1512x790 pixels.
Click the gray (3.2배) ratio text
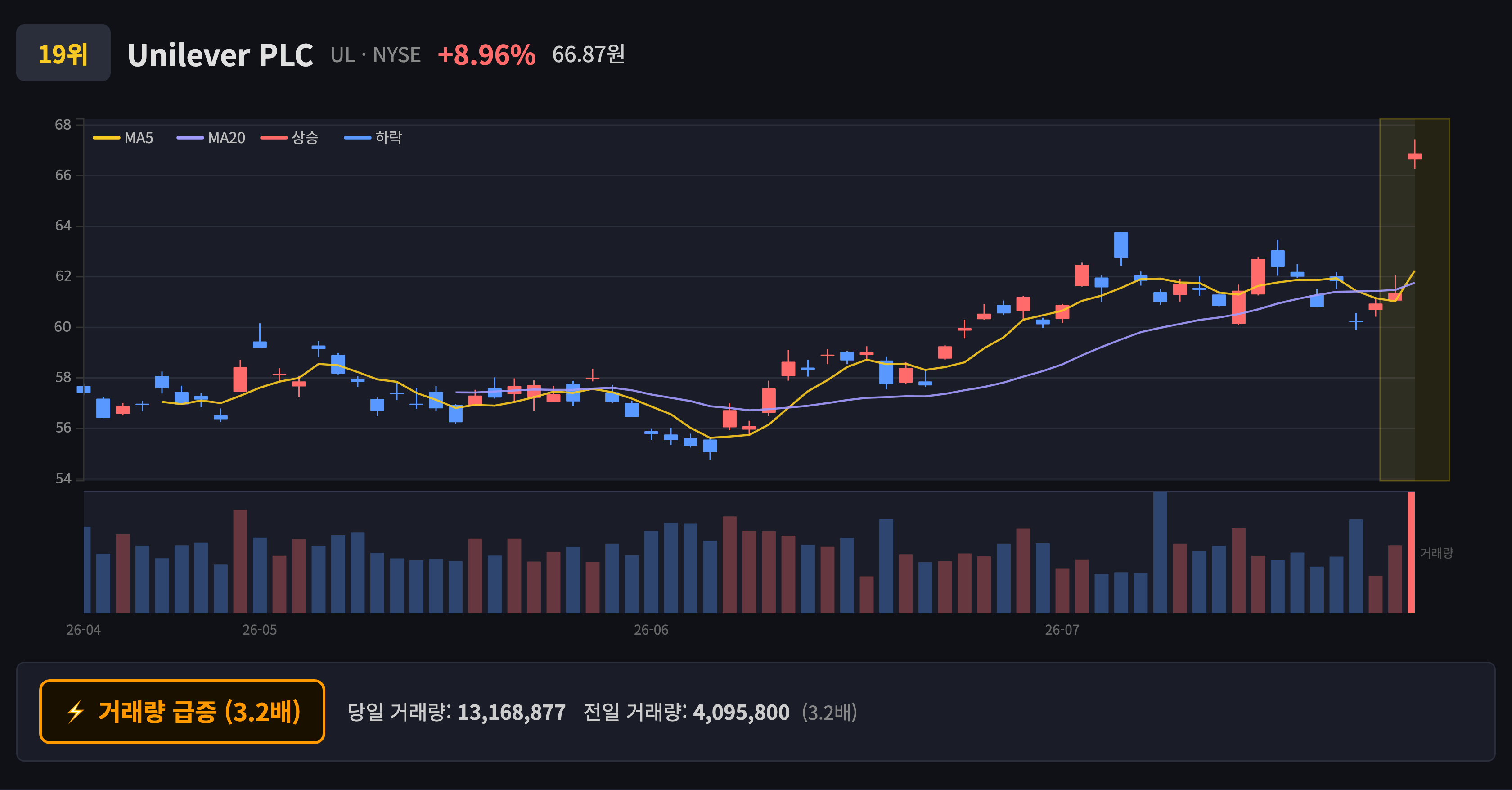coord(829,713)
